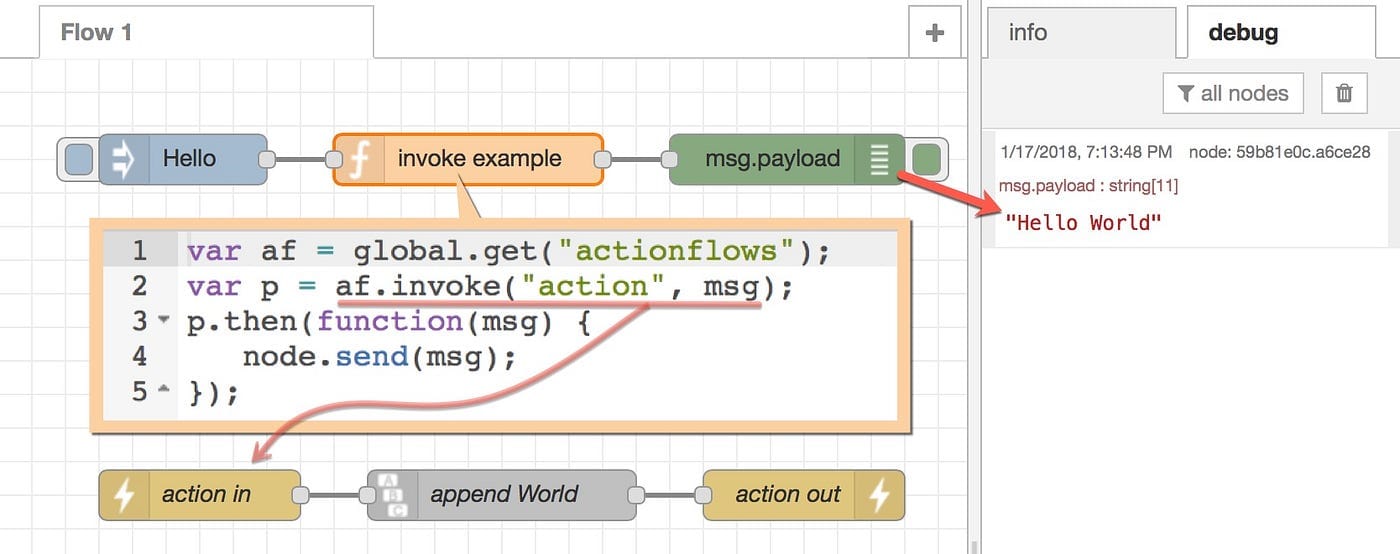The height and width of the screenshot is (554, 1400).
Task: Open the all nodes filter dropdown
Action: point(1233,93)
